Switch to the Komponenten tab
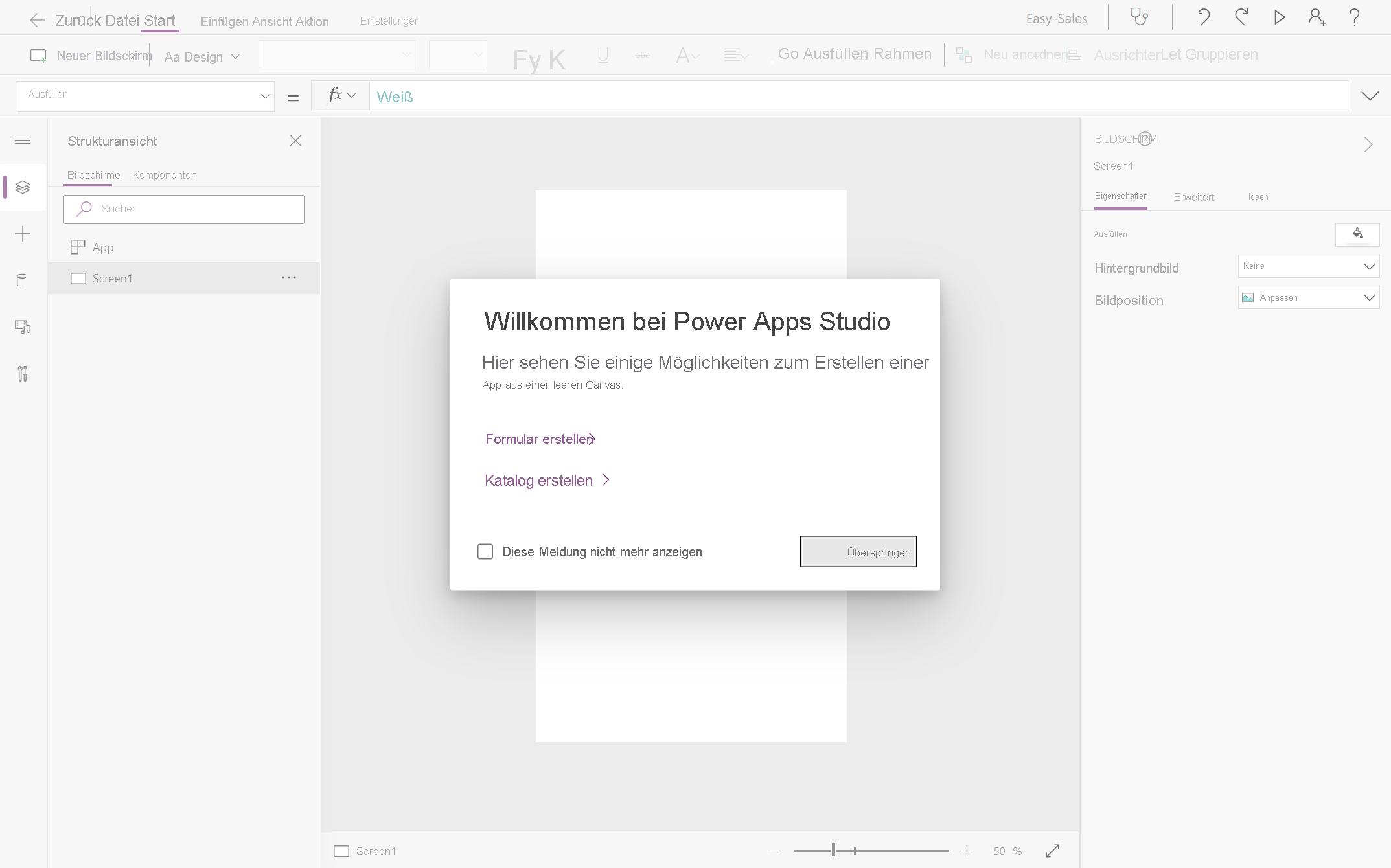Image resolution: width=1391 pixels, height=868 pixels. click(164, 175)
